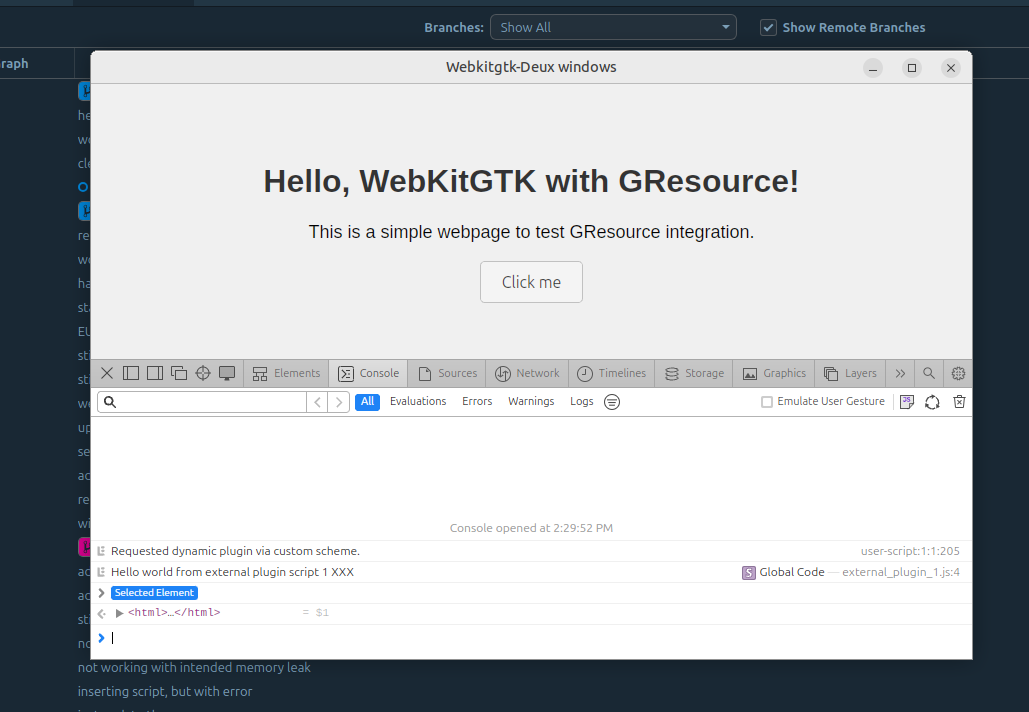Filter console by Evaluations
Viewport: 1029px width, 712px height.
(x=418, y=402)
